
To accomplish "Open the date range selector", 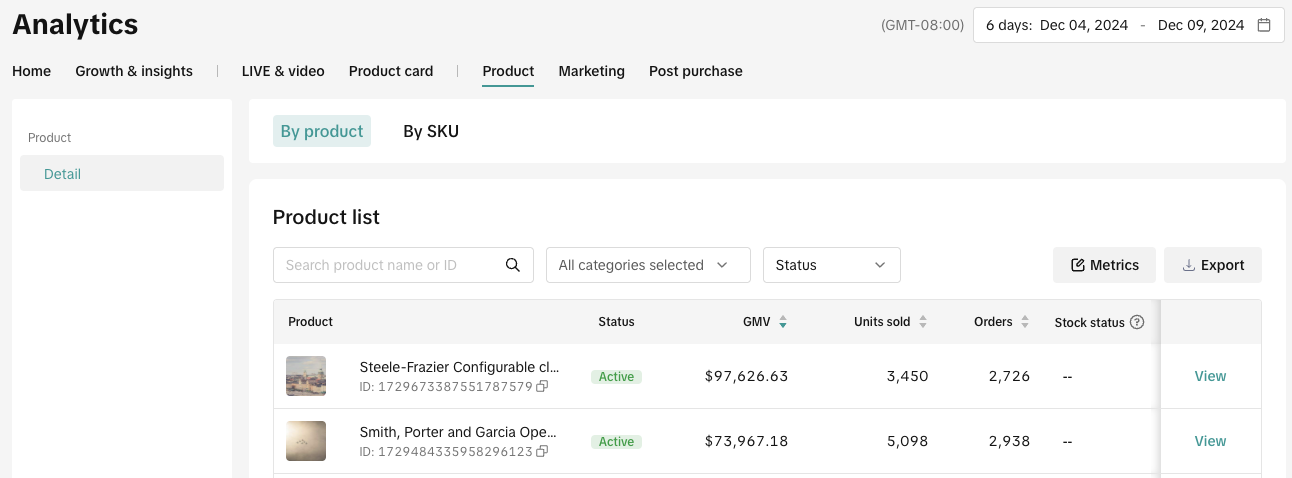I will (1128, 25).
